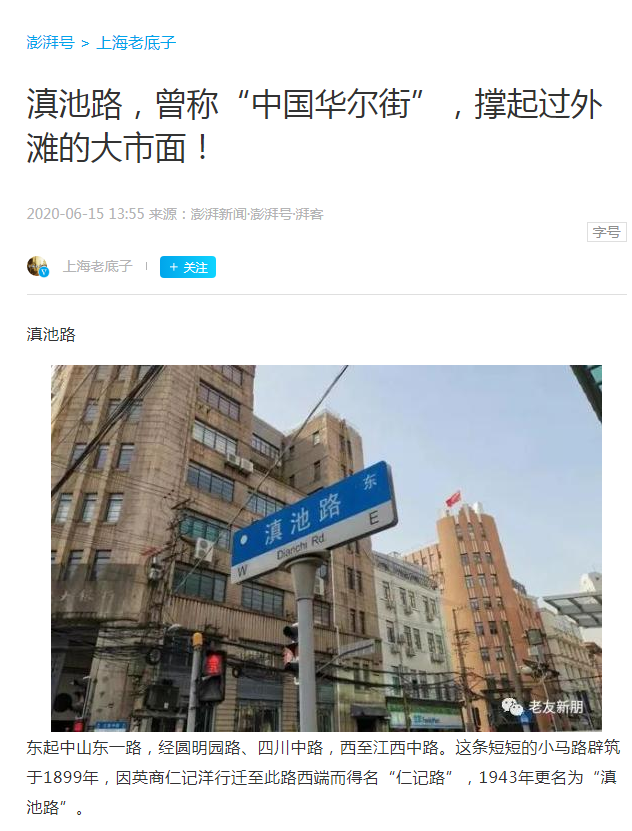Click the plus icon in 关注 button
The width and height of the screenshot is (632, 831).
(173, 267)
